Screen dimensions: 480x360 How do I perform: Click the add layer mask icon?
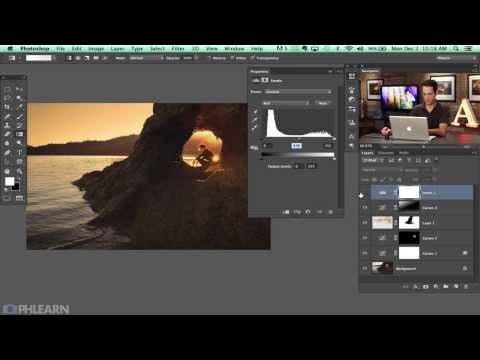[x=426, y=286]
